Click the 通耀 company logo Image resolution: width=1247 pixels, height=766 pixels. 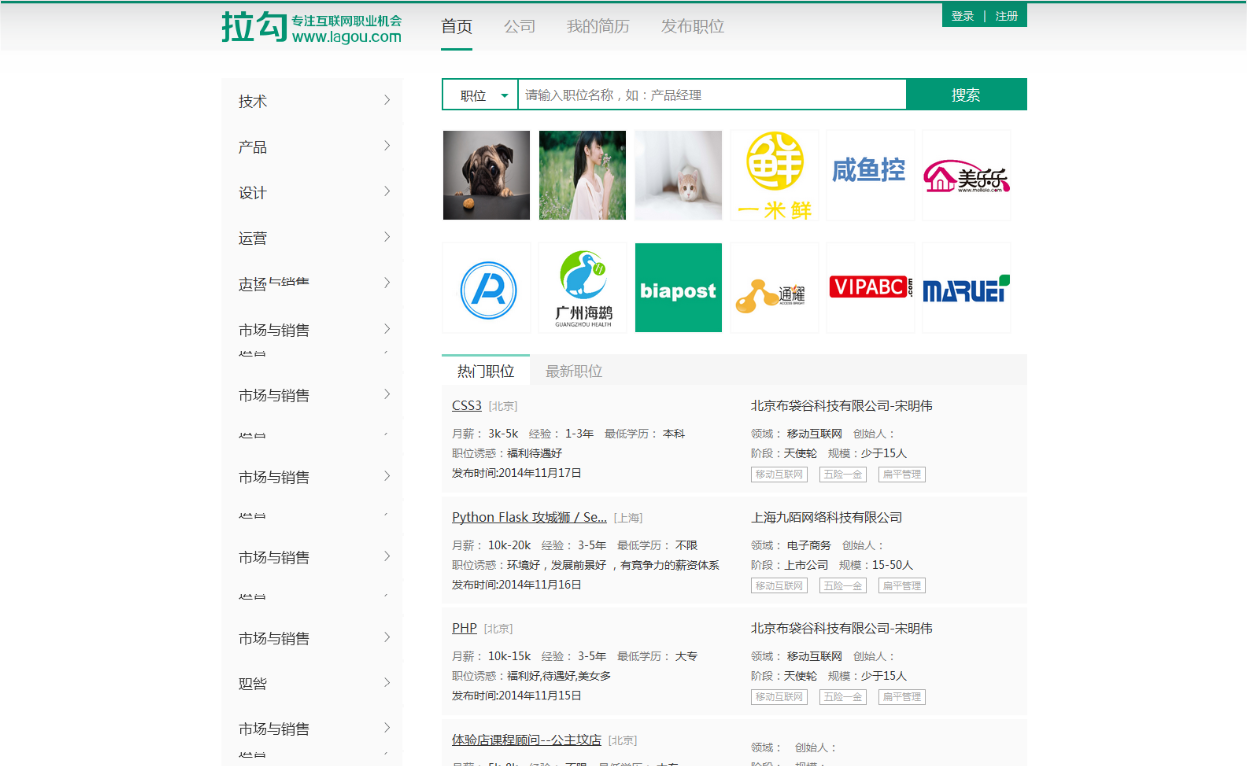pos(774,287)
